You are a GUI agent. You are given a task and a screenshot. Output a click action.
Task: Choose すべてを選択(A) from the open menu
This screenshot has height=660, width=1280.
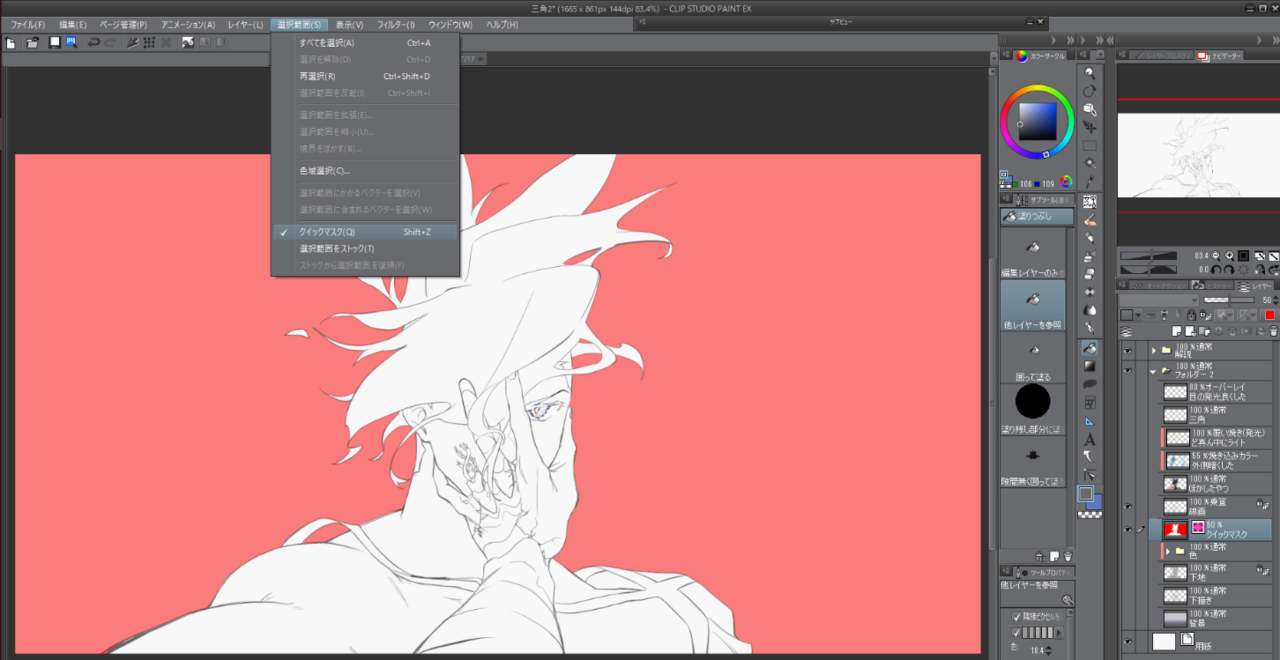point(326,43)
